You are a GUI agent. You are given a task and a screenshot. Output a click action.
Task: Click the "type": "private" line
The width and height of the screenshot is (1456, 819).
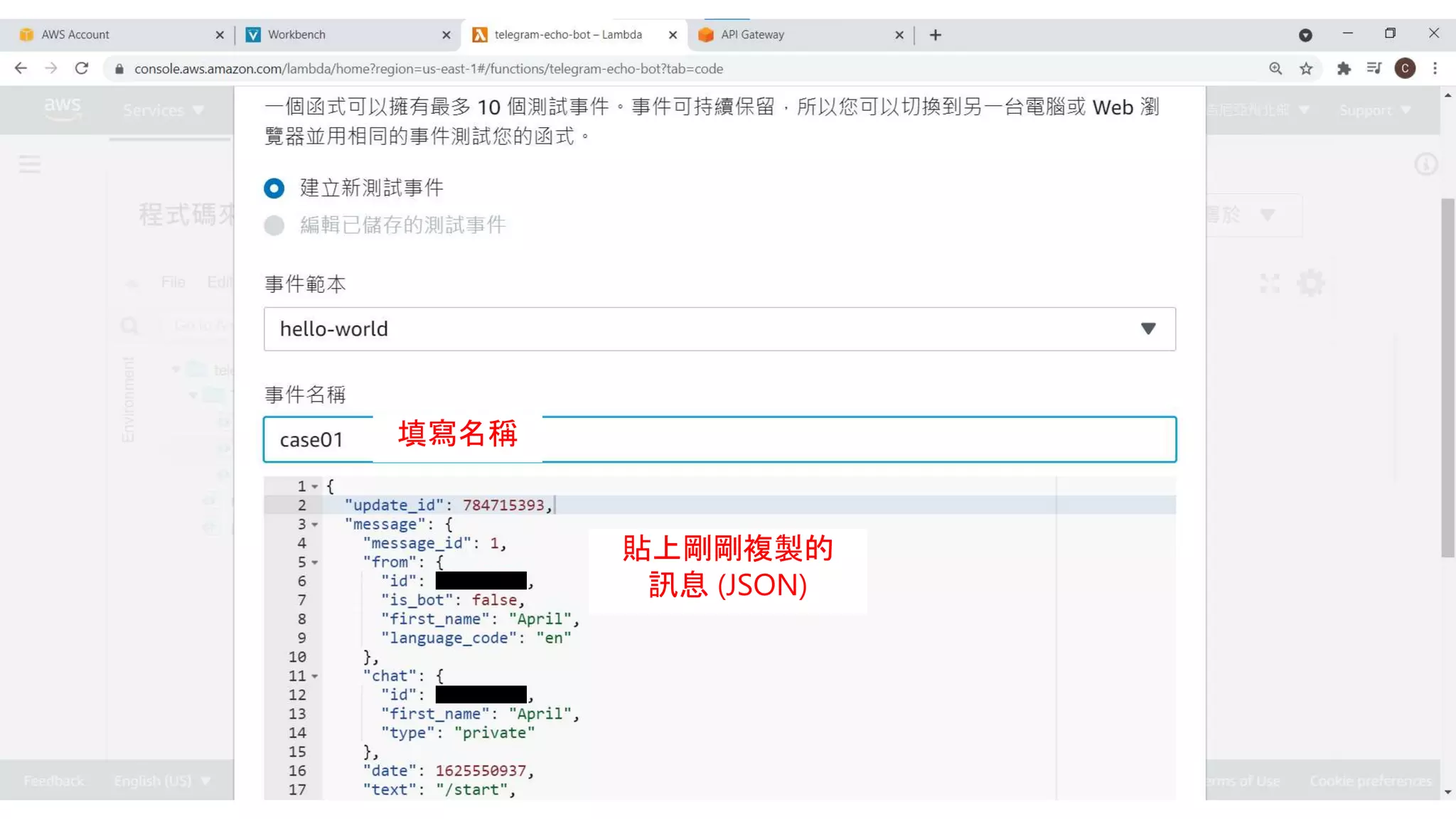(458, 733)
